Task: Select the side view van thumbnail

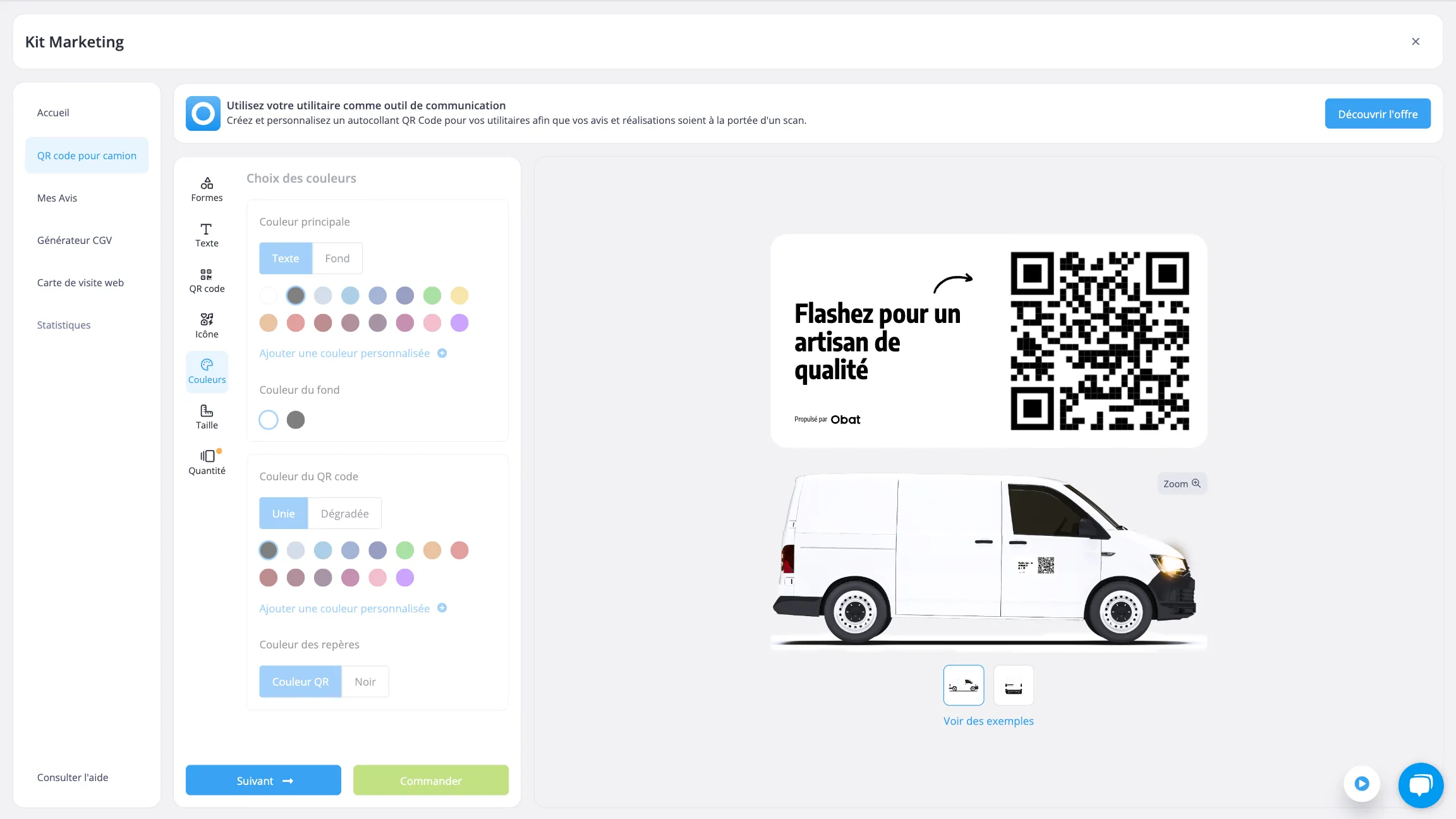Action: pos(964,685)
